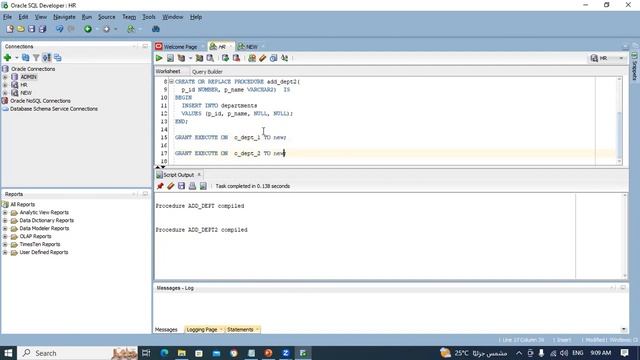Apply filter in Connections panel
Screen dimensions: 640x360
tap(36, 58)
